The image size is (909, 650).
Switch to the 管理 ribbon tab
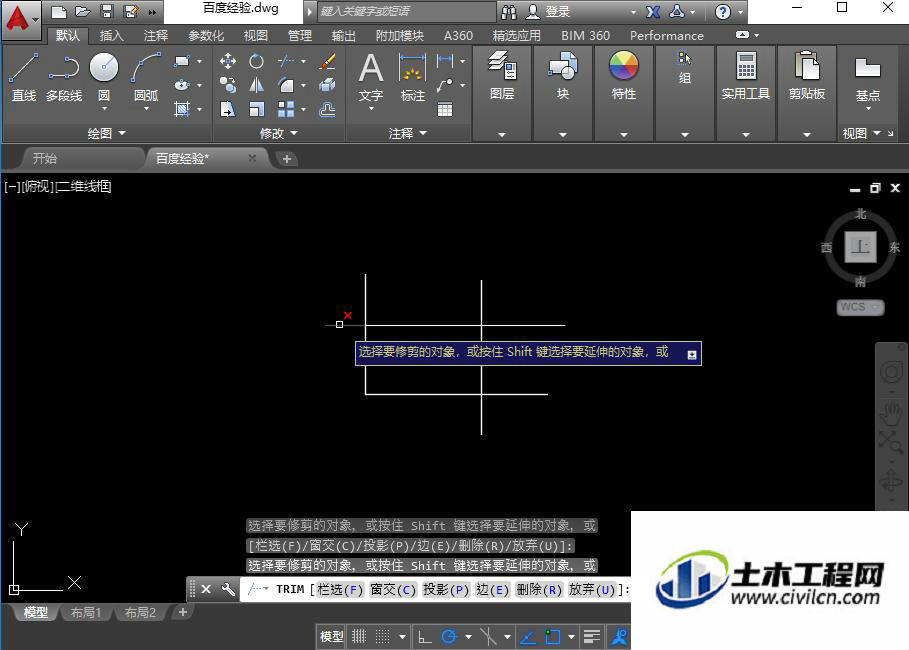click(300, 35)
